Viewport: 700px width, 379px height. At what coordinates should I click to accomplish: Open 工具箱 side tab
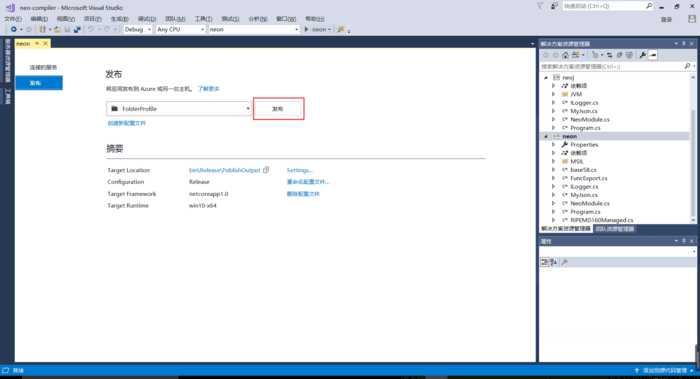pos(7,96)
